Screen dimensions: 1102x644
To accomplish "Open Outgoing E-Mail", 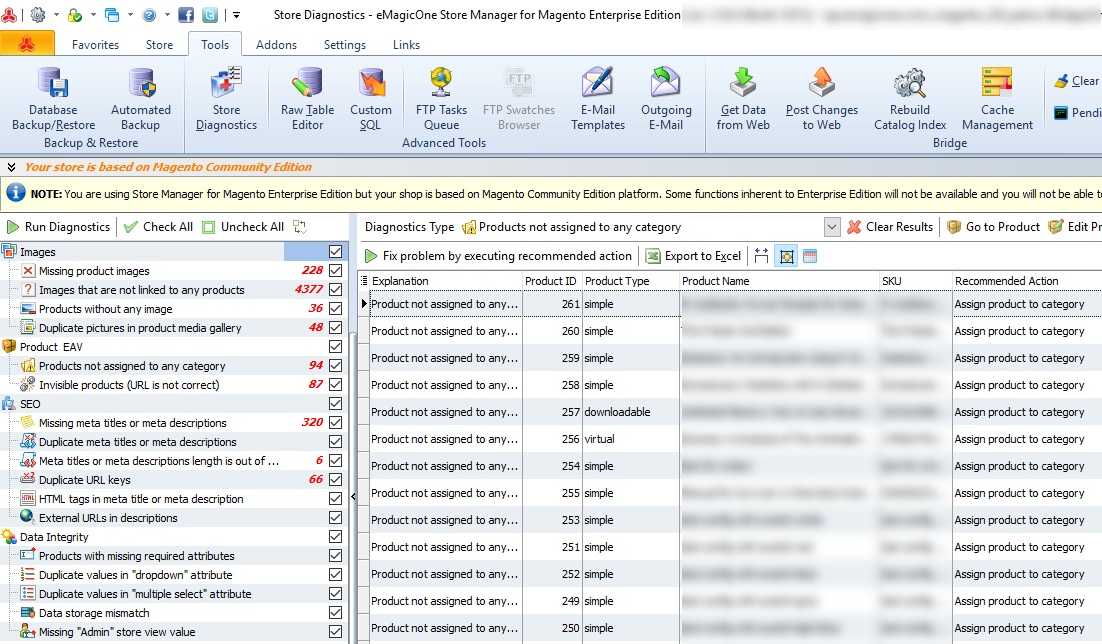I will tap(666, 98).
